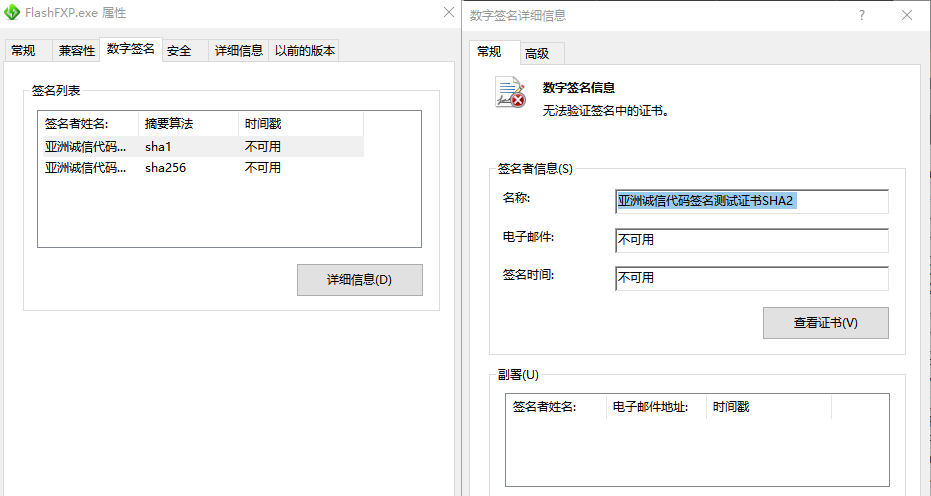Click the 数字签名信息 heading

click(578, 88)
